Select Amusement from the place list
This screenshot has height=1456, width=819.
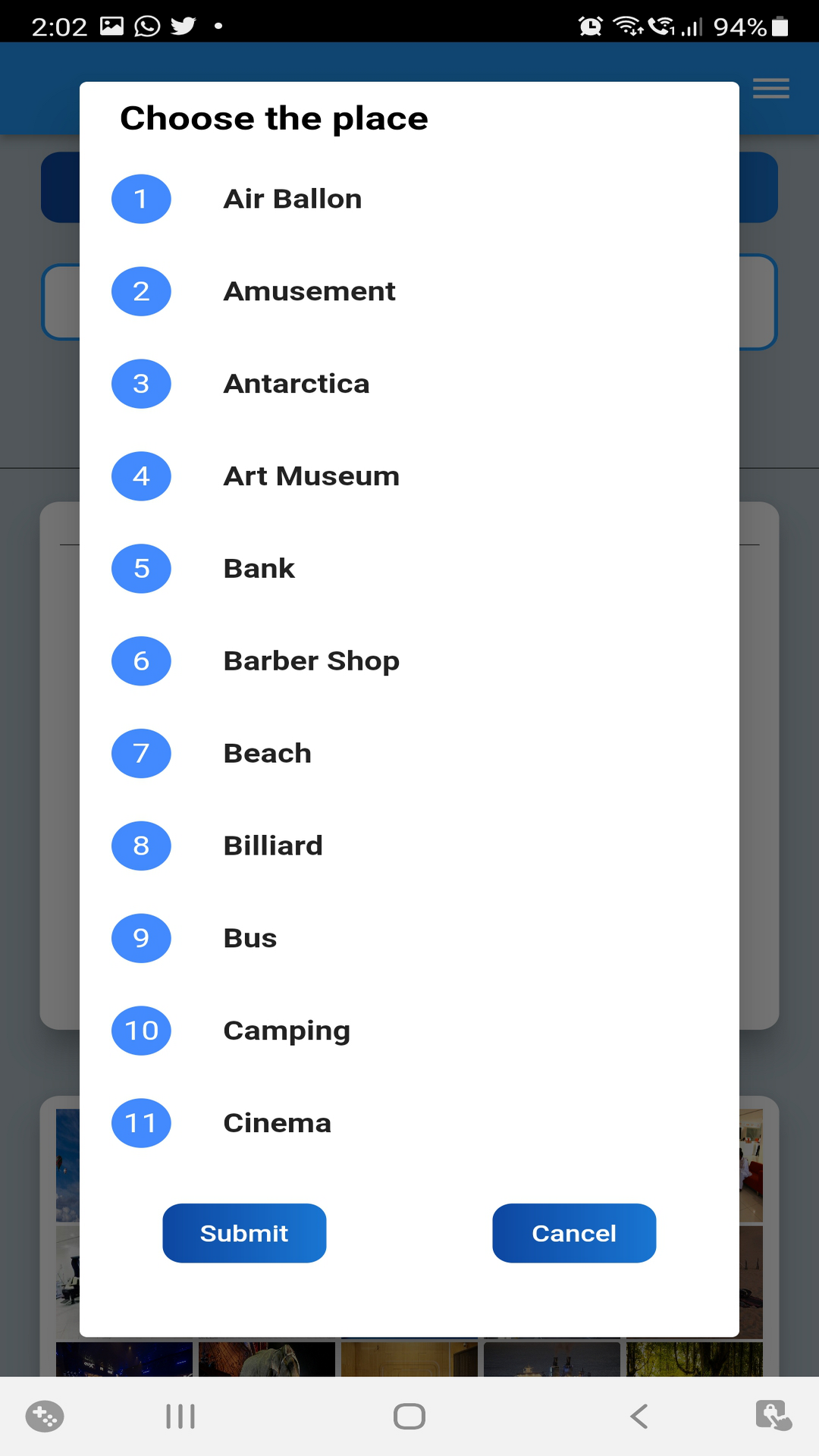click(309, 291)
